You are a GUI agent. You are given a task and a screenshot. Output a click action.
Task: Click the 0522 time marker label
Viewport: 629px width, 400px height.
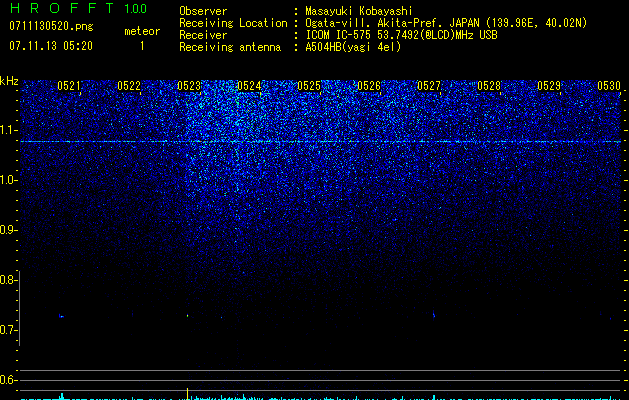click(x=129, y=86)
